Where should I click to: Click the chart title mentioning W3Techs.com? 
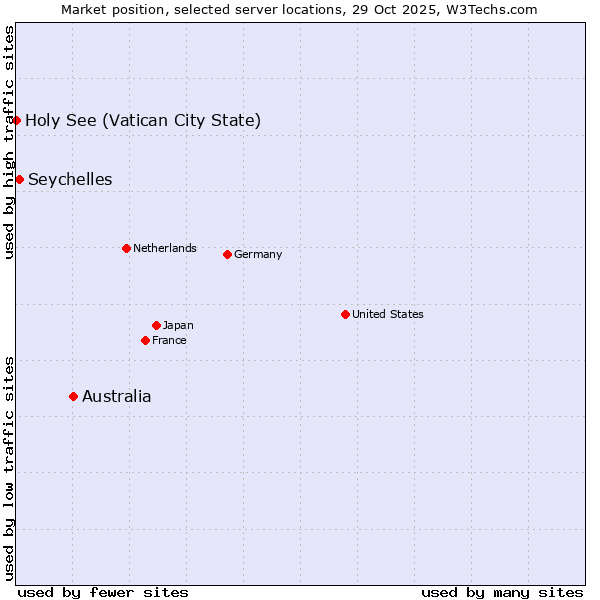299,9
